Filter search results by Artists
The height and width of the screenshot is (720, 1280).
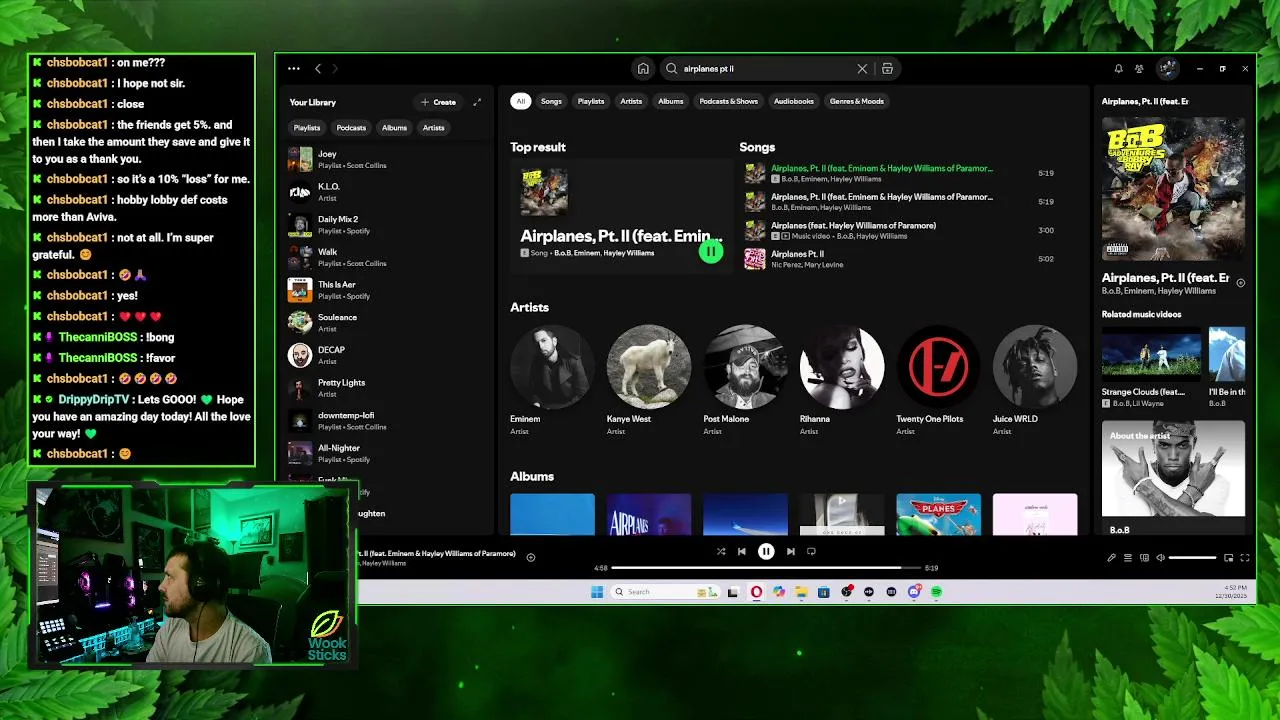[x=631, y=101]
